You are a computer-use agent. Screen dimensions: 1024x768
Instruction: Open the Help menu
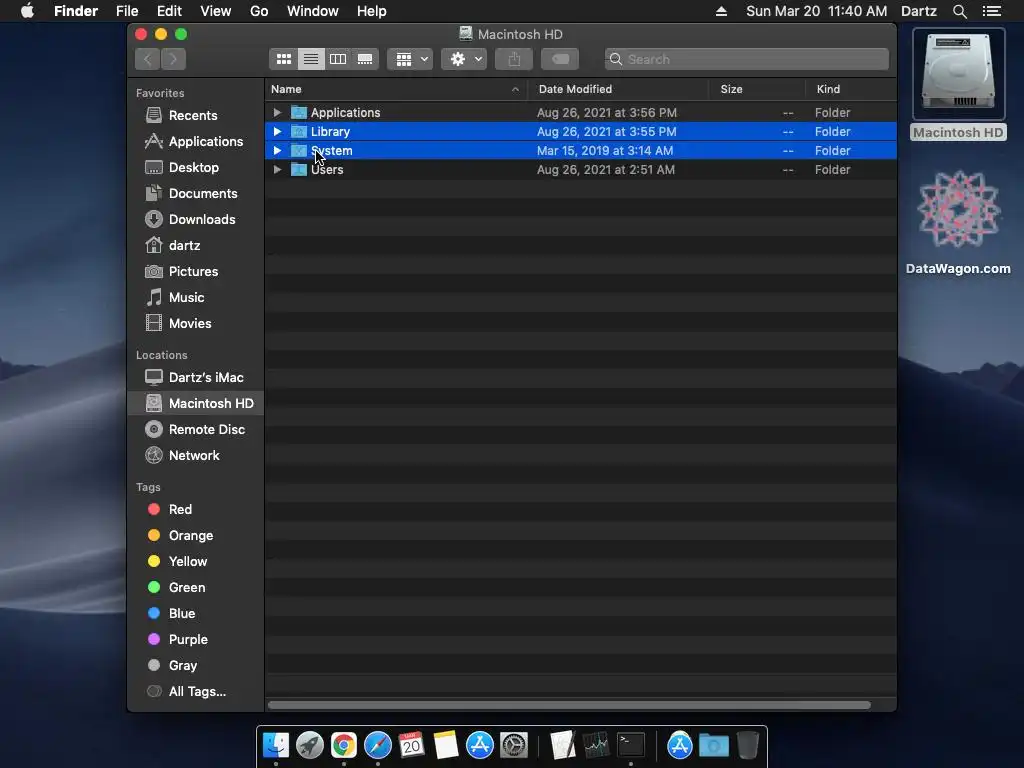pyautogui.click(x=372, y=11)
